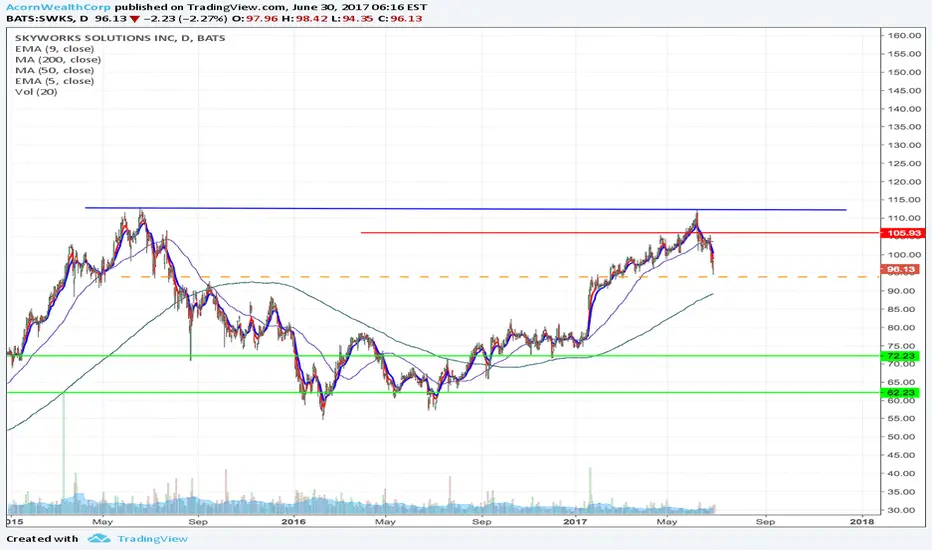Click the MA (50, close) indicator label
Screen dimensions: 932x550
coord(54,70)
